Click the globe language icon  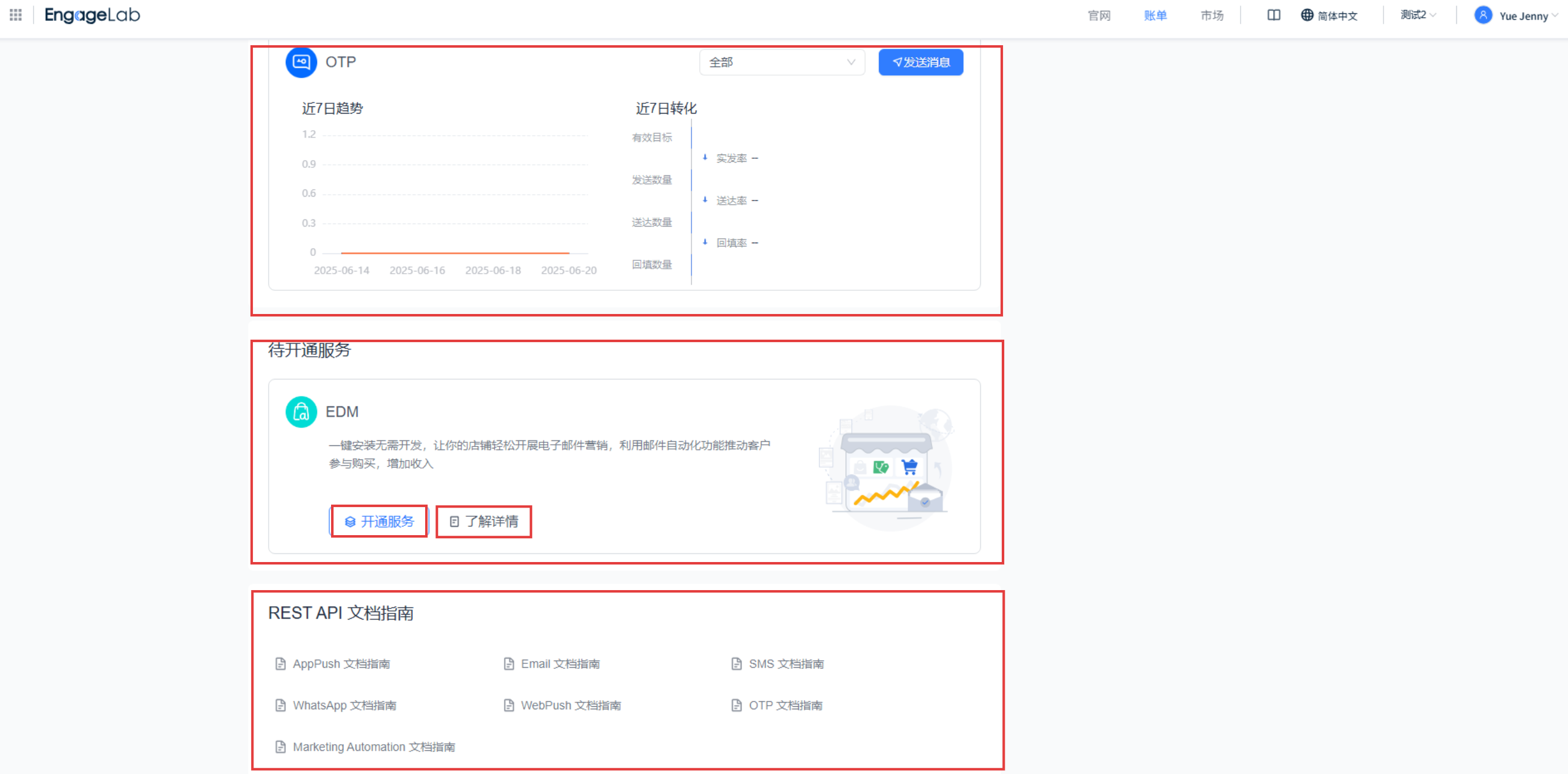point(1307,15)
